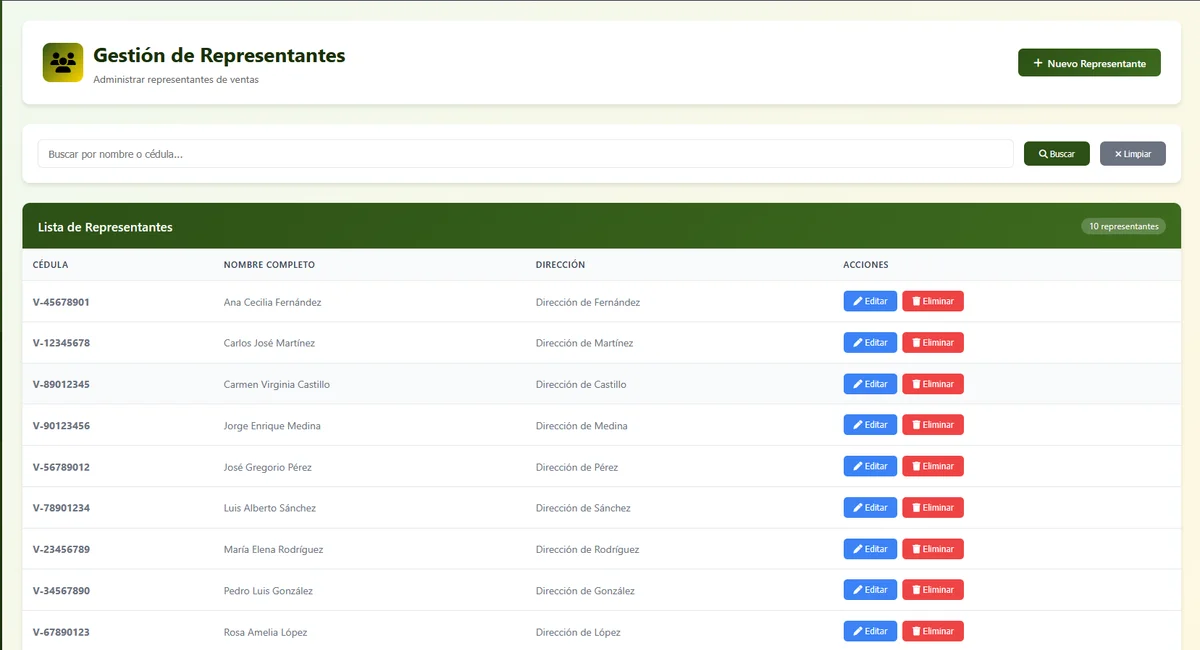Image resolution: width=1200 pixels, height=650 pixels.
Task: Click the address Dirección de Fernández
Action: [588, 302]
